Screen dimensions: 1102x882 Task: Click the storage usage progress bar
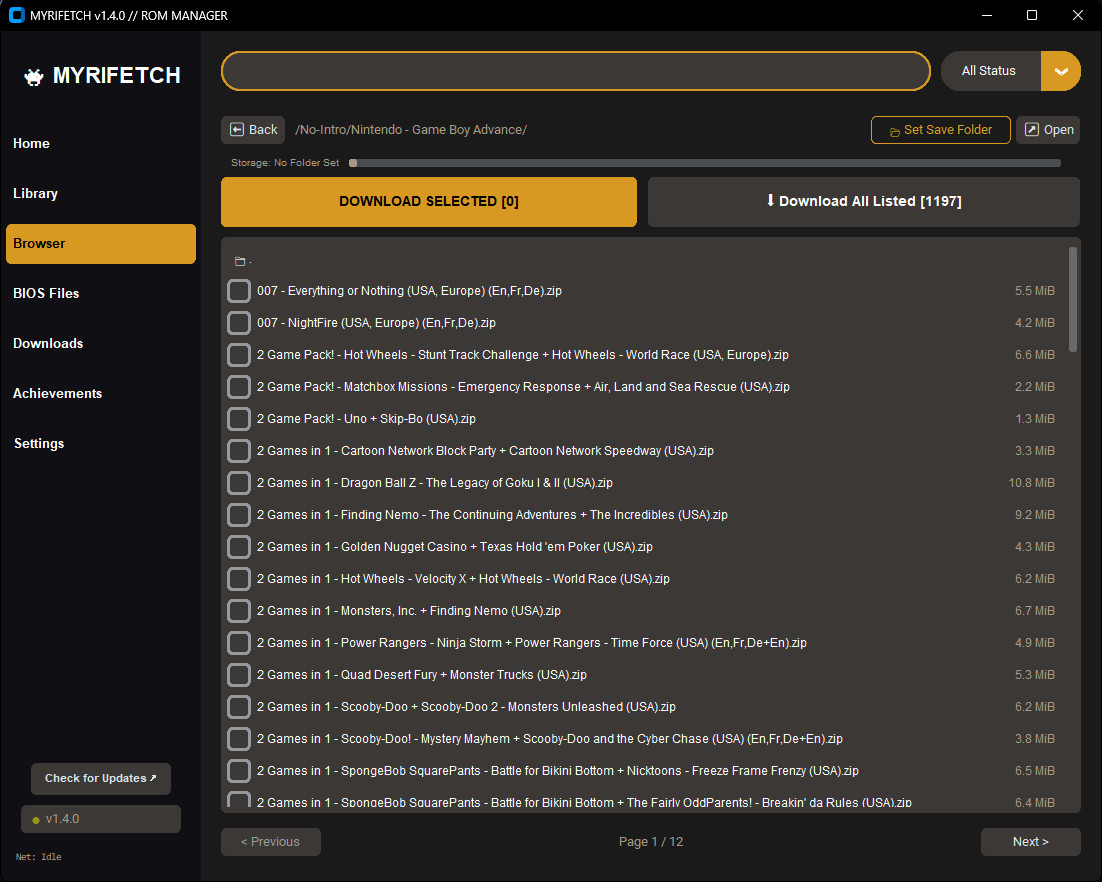click(705, 163)
